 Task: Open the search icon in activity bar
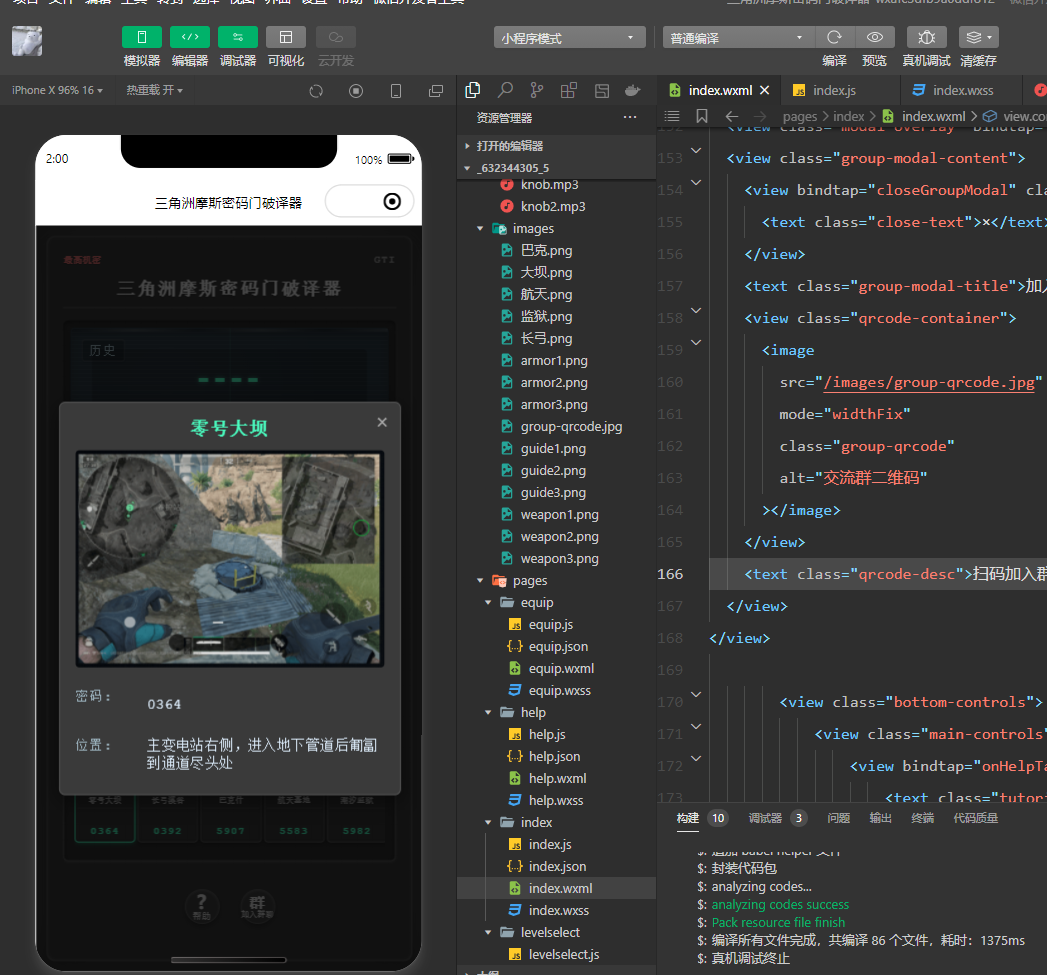[x=506, y=90]
